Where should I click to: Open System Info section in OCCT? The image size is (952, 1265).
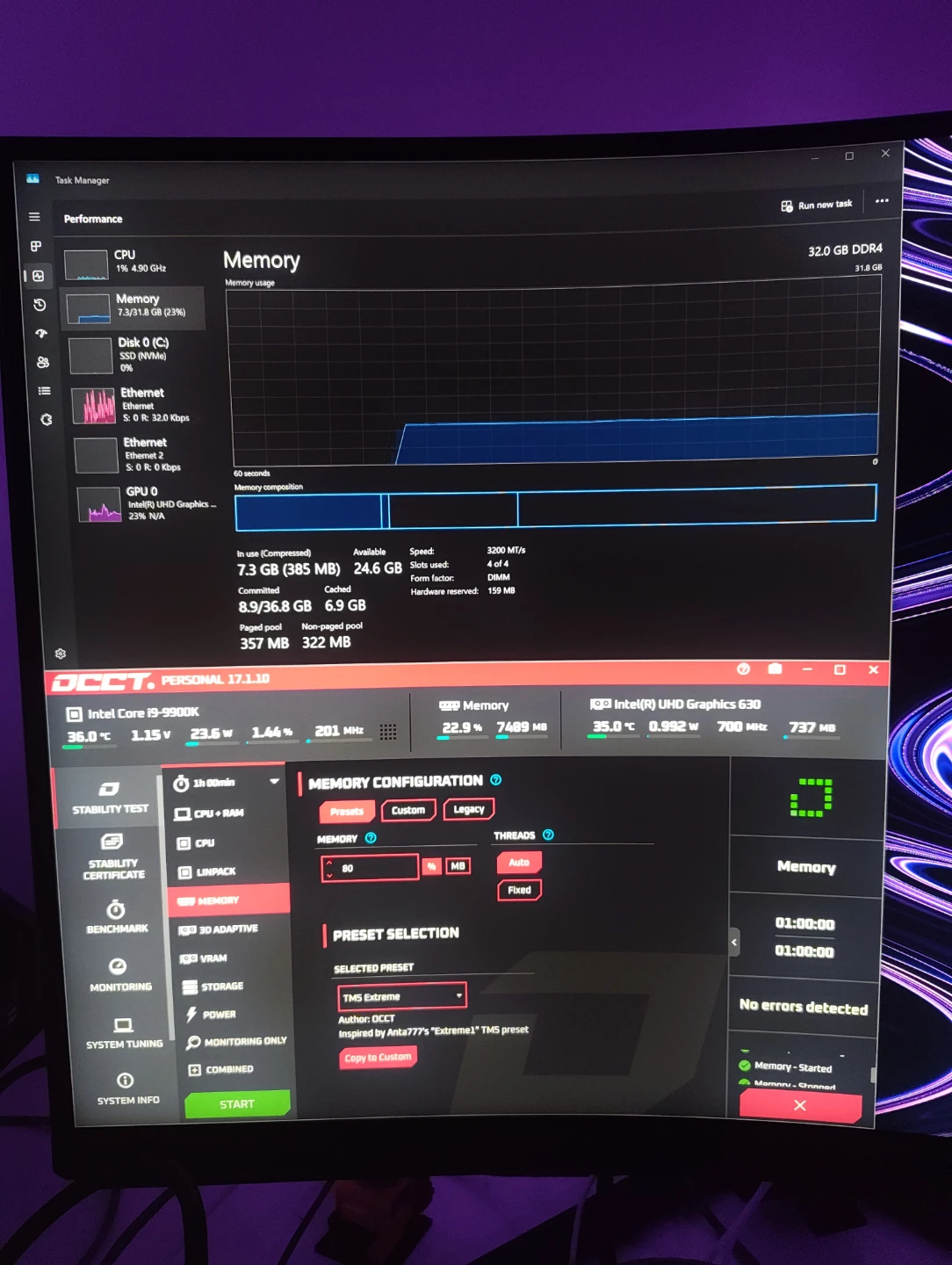pos(127,1088)
